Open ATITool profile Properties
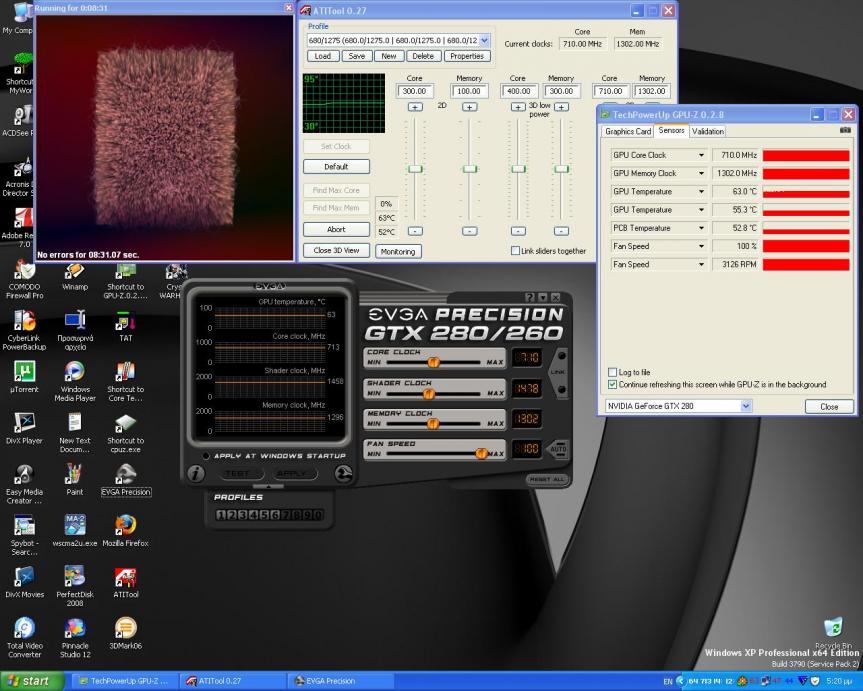Viewport: 863px width, 691px height. pyautogui.click(x=467, y=56)
